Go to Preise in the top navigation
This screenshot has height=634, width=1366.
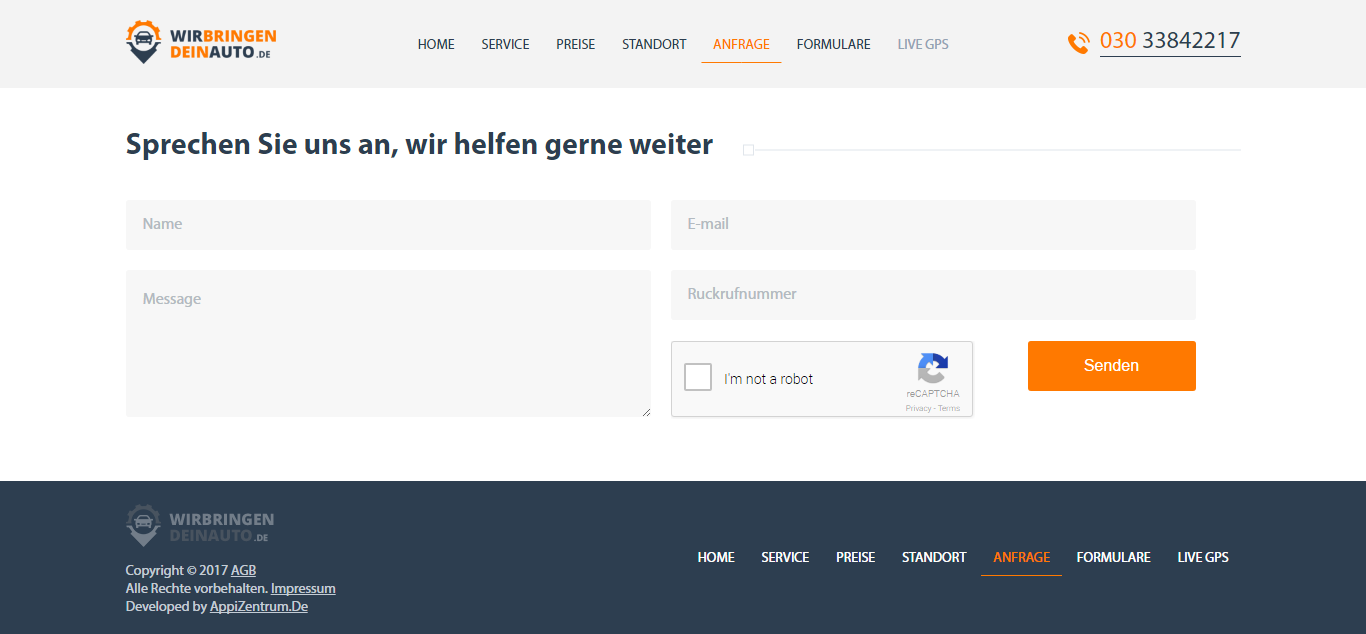(575, 44)
